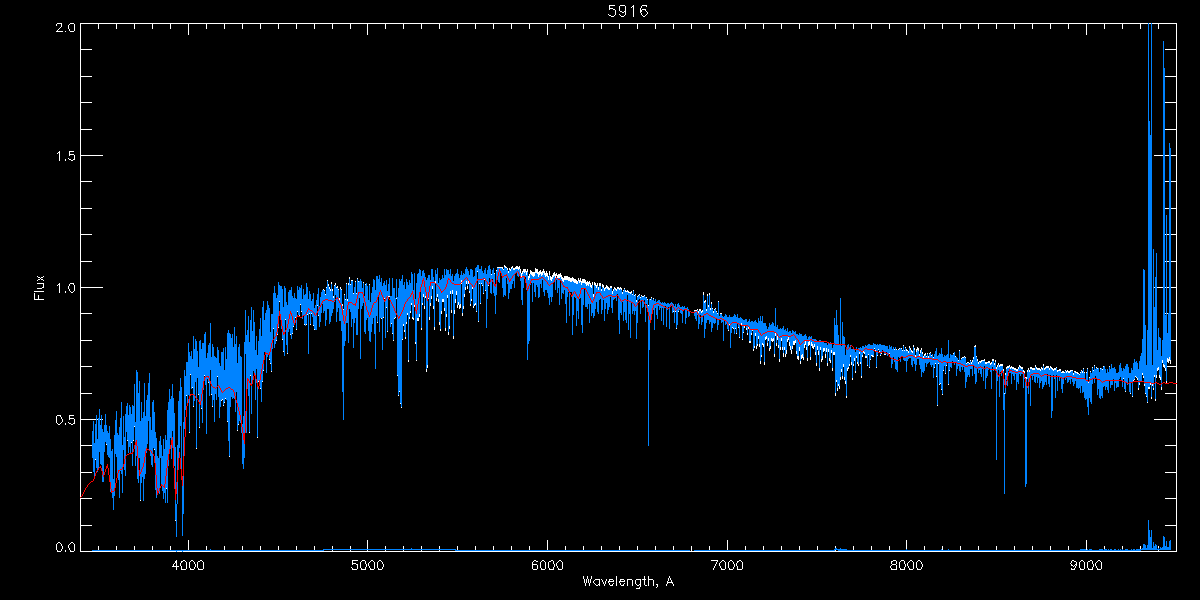Viewport: 1200px width, 600px height.
Task: Click the 7000 wavelength tick label
Action: tap(727, 565)
